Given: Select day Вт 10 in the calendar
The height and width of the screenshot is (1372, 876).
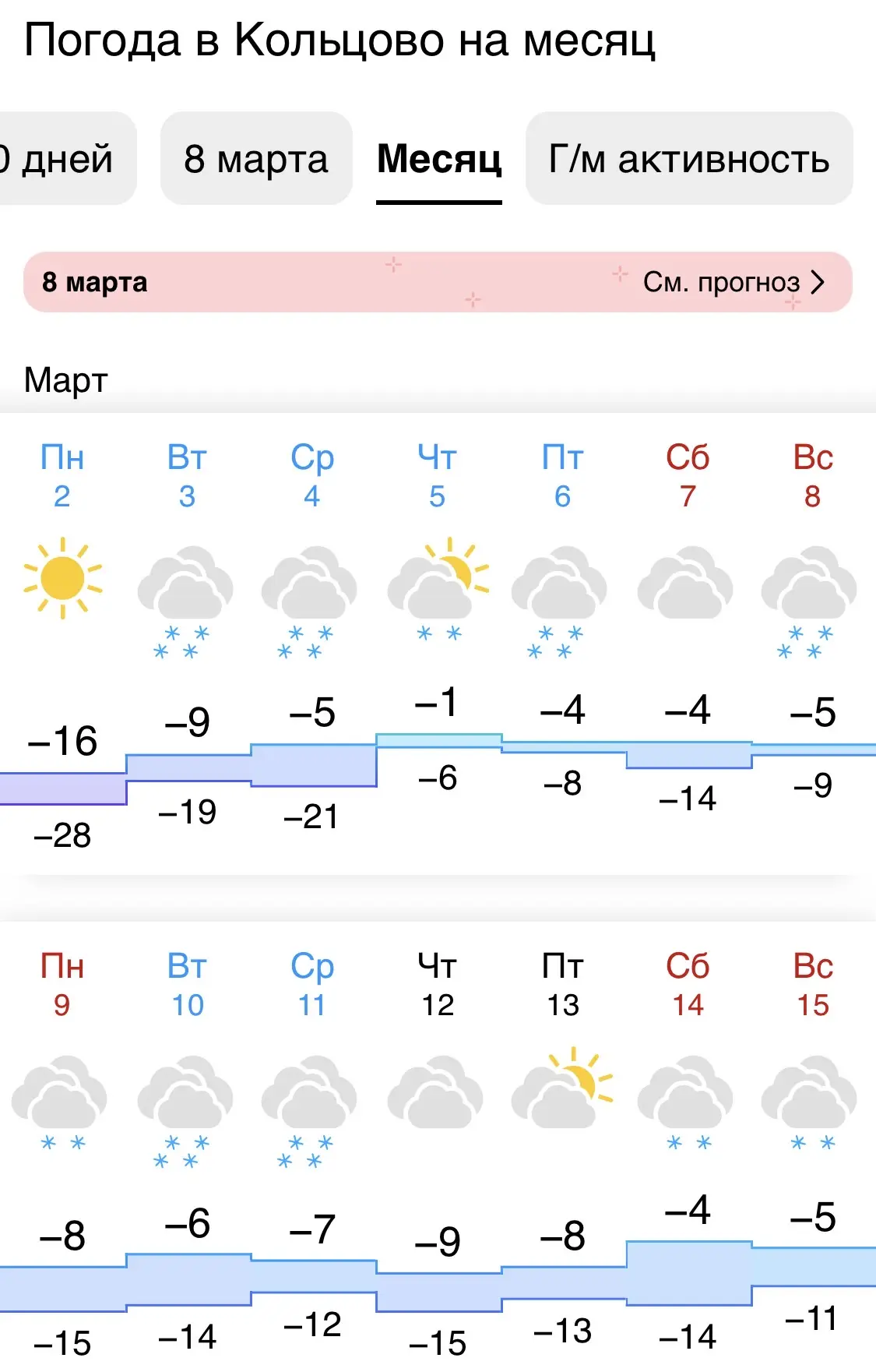Looking at the screenshot, I should (187, 985).
